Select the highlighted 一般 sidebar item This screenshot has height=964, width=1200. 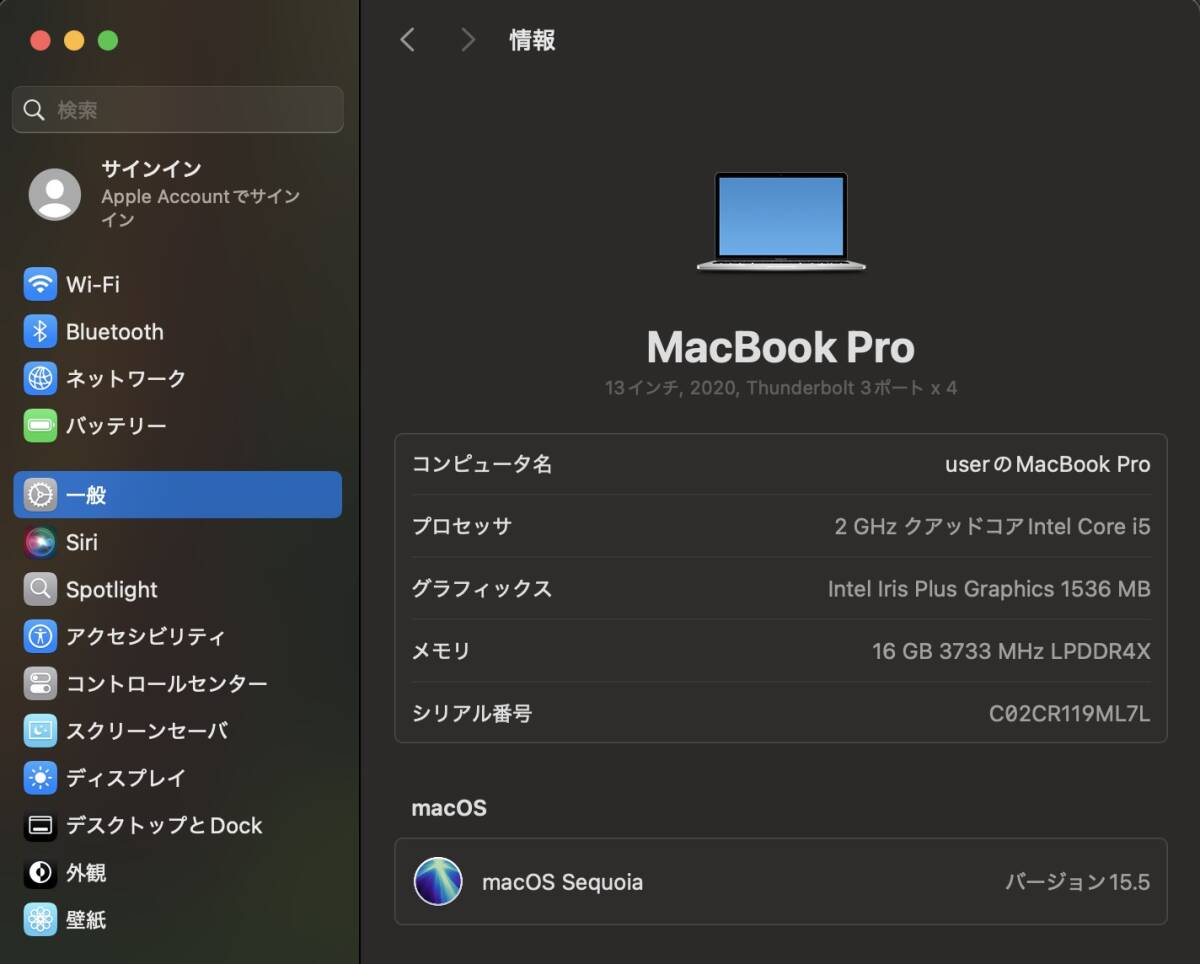(x=177, y=495)
